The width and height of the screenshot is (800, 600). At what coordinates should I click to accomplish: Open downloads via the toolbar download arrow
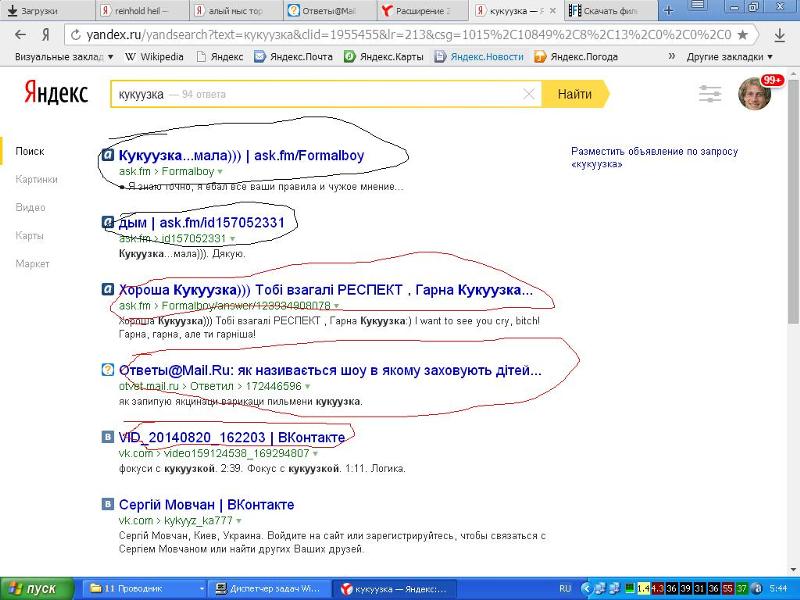pyautogui.click(x=780, y=35)
